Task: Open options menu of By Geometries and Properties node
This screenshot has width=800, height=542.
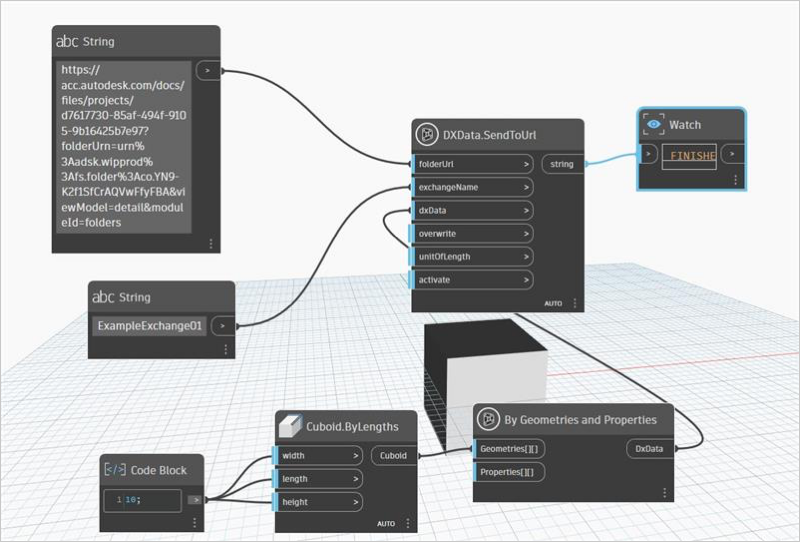Action: coord(664,492)
